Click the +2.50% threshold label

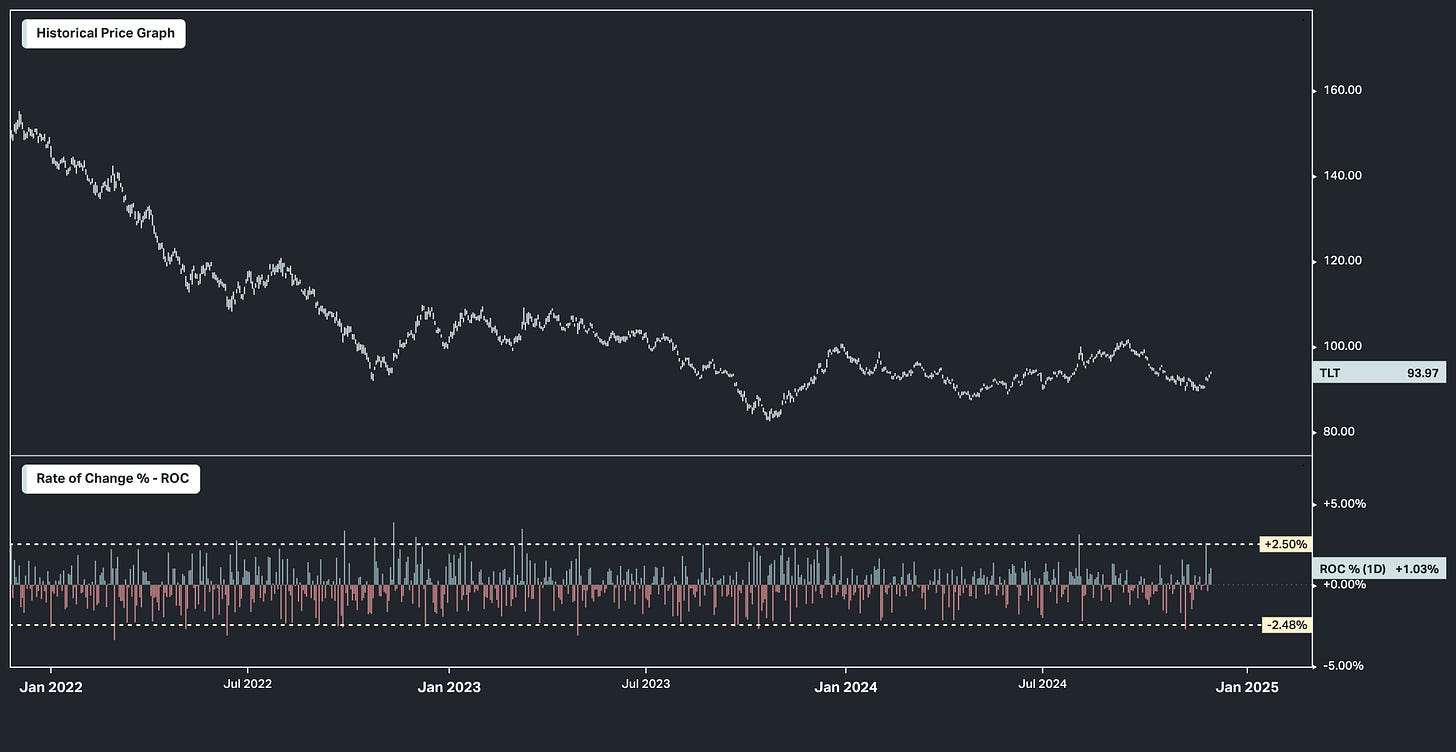pos(1285,544)
